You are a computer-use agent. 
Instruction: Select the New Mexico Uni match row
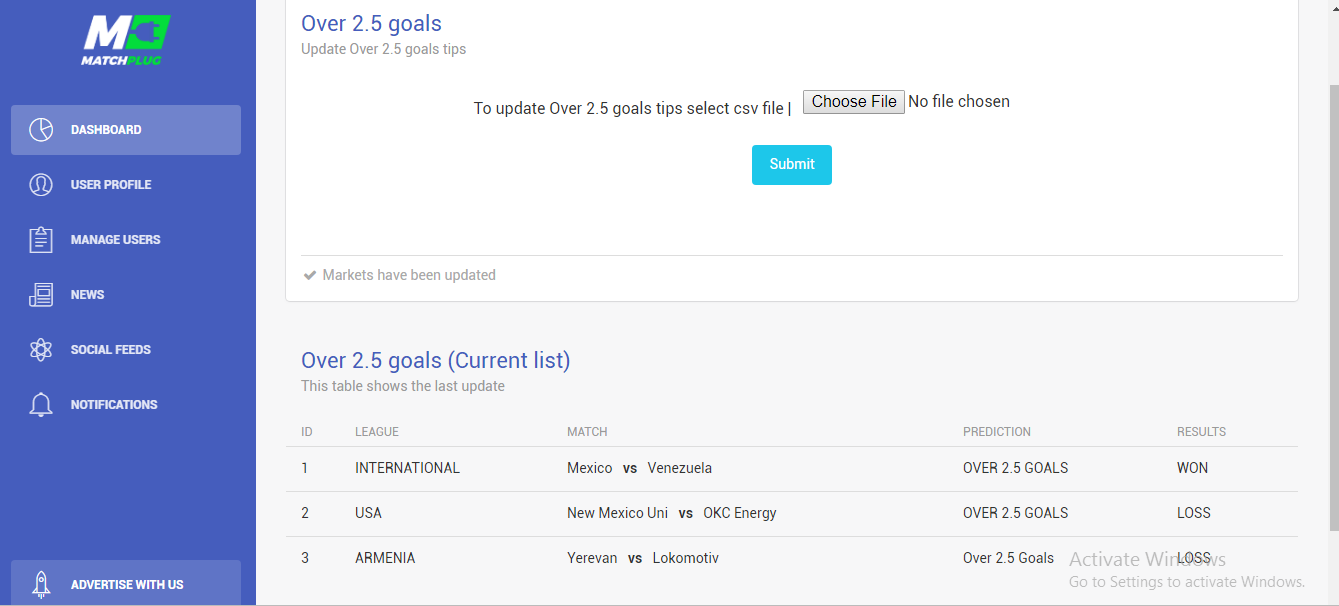(x=792, y=513)
